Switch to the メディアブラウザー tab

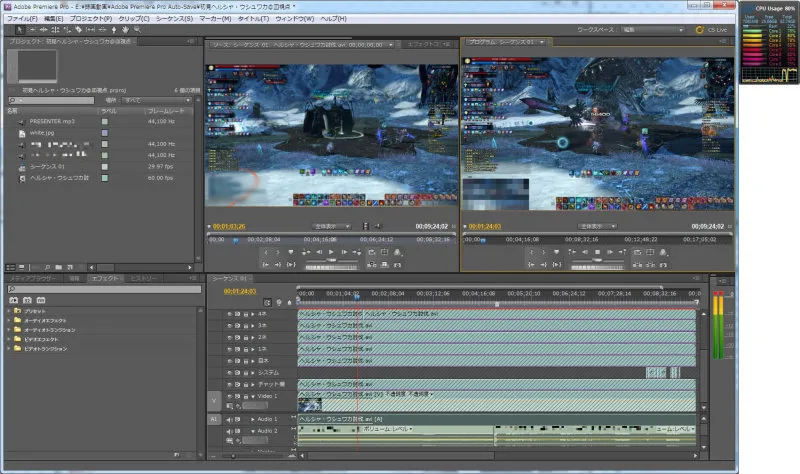pos(33,278)
